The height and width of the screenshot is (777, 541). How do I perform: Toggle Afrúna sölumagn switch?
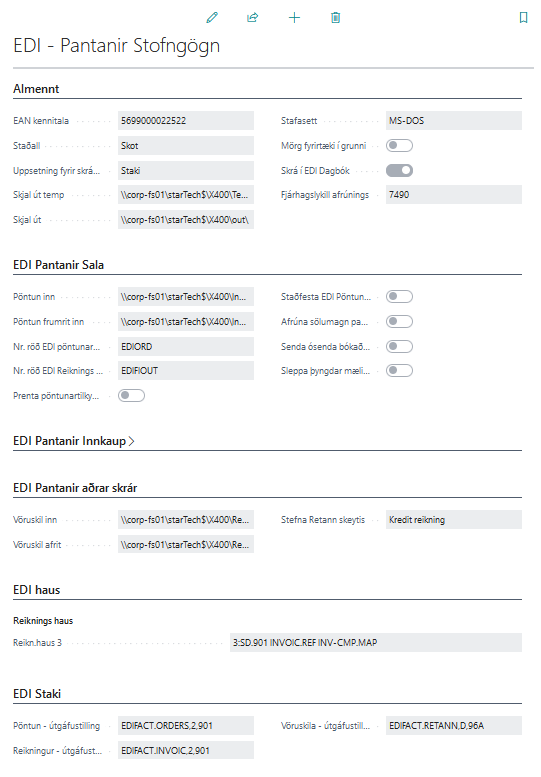(x=399, y=322)
